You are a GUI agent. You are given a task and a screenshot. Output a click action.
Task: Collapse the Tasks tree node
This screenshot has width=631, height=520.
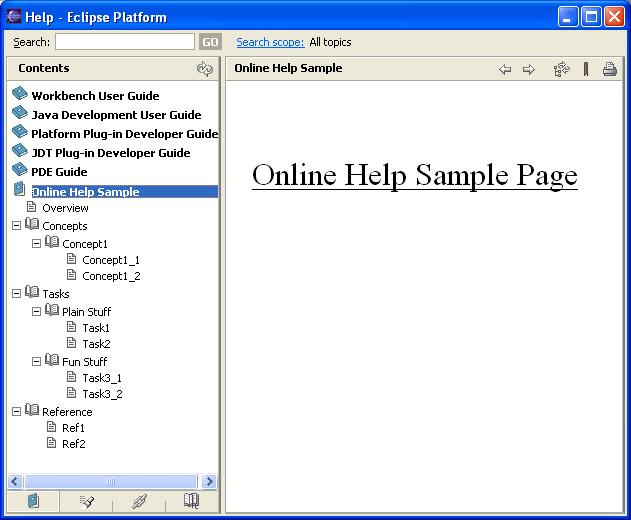[16, 294]
